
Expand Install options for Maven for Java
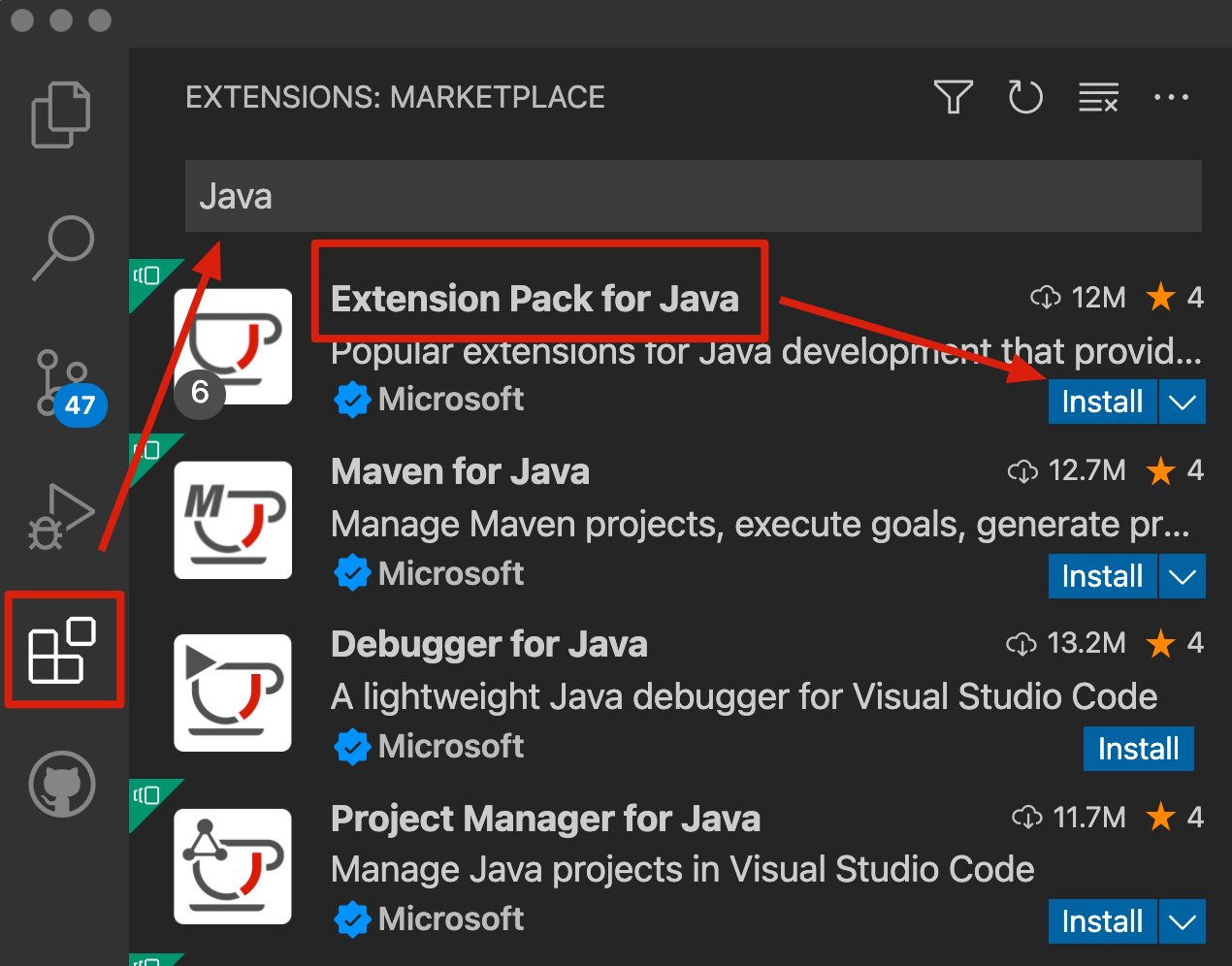point(1182,576)
